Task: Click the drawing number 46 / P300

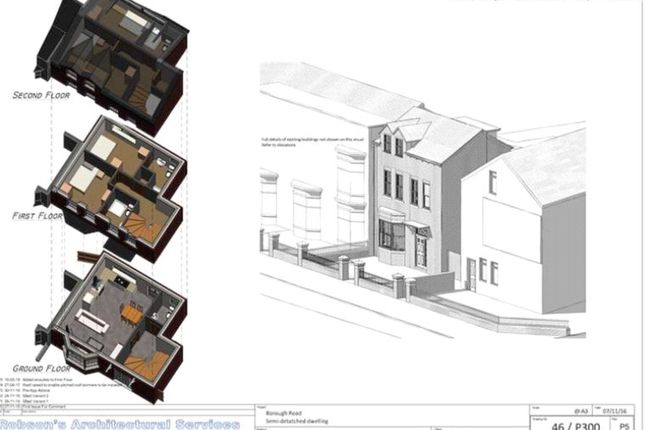Action: [x=576, y=426]
